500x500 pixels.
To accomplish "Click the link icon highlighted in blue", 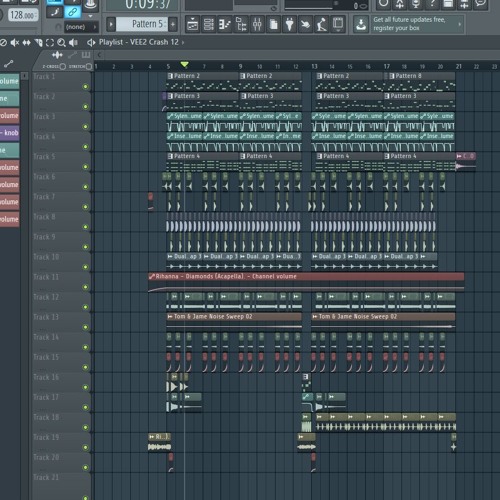I will click(72, 12).
